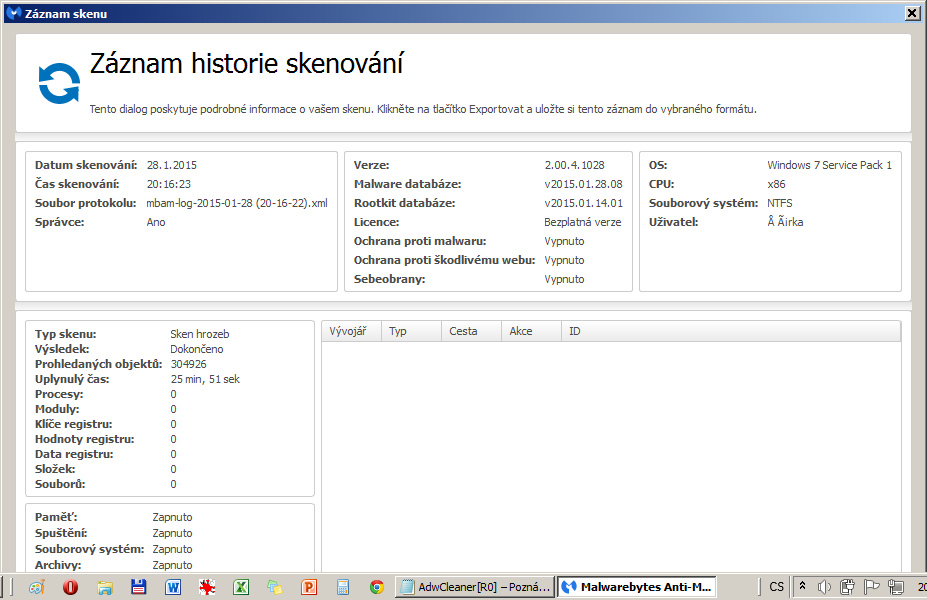The height and width of the screenshot is (600, 927).
Task: Launch Microsoft Word from the taskbar
Action: 173,587
